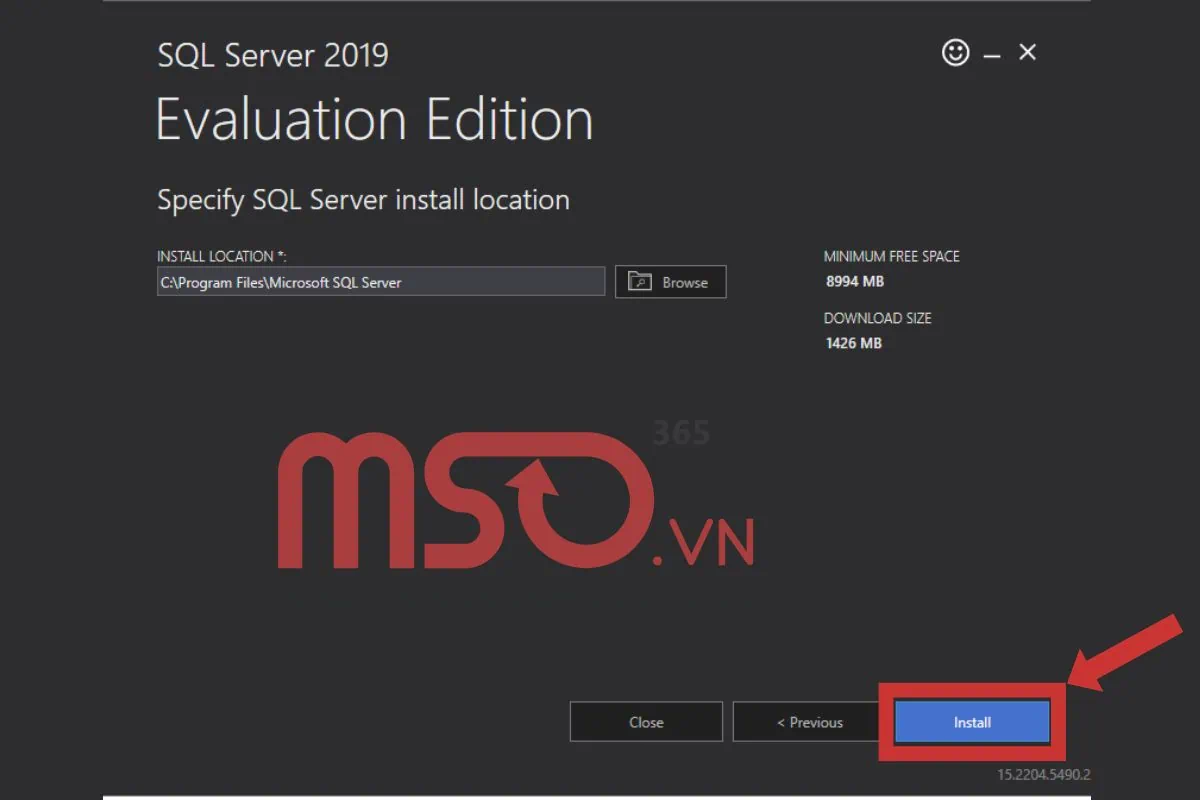Click the Close button at the bottom

point(645,721)
